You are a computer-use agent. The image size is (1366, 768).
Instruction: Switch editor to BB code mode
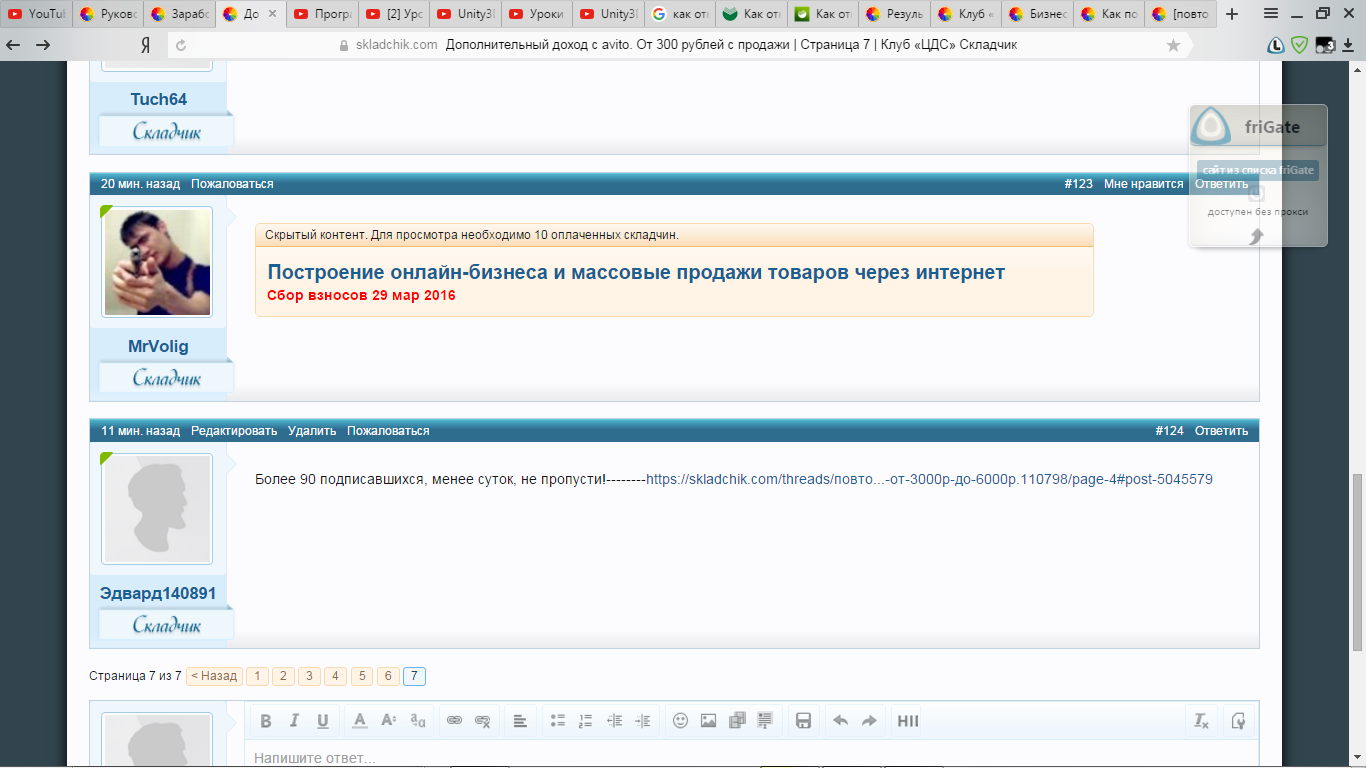pyautogui.click(x=1238, y=721)
